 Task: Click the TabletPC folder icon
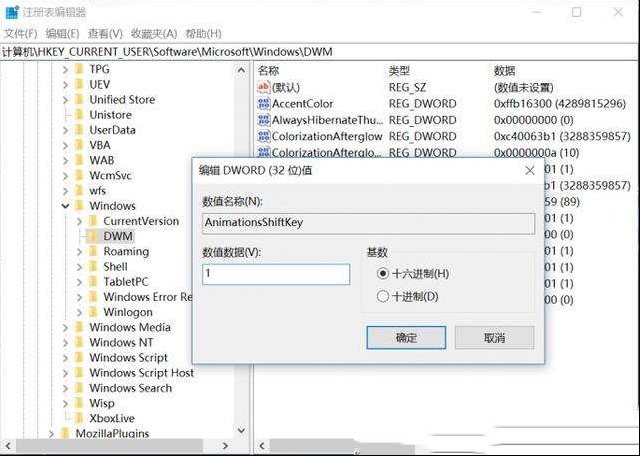(x=93, y=282)
